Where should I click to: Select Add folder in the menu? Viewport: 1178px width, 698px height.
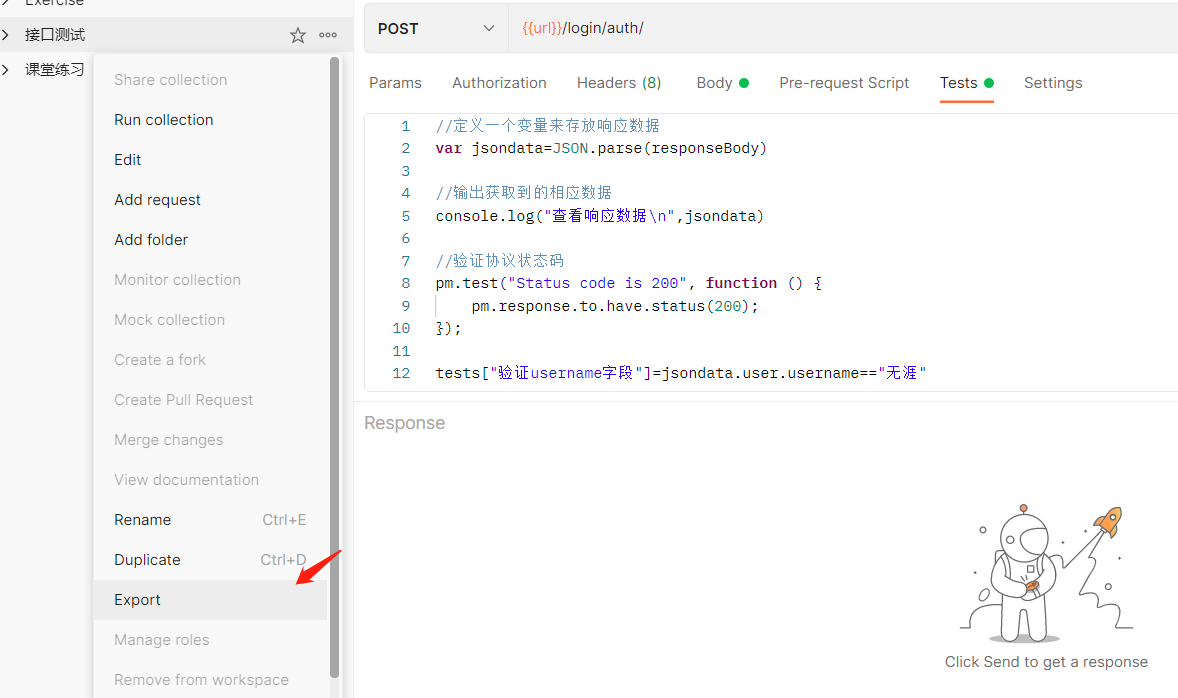210,240
